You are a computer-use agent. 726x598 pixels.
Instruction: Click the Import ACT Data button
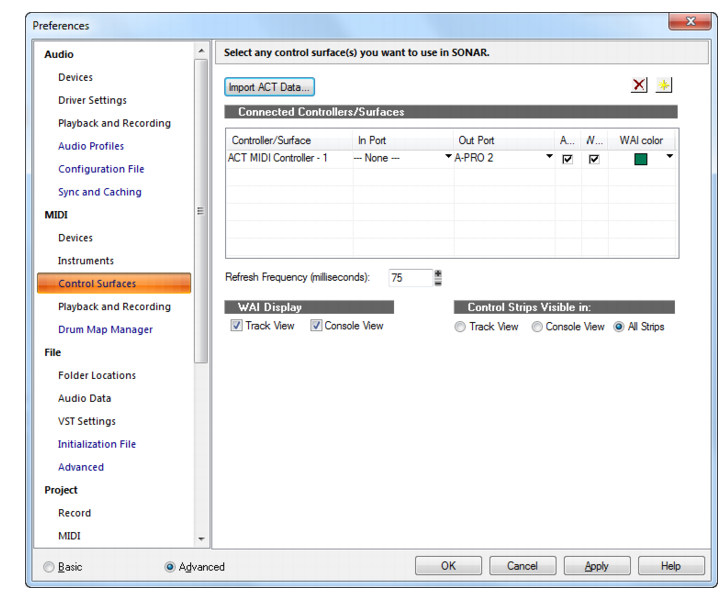coord(269,87)
